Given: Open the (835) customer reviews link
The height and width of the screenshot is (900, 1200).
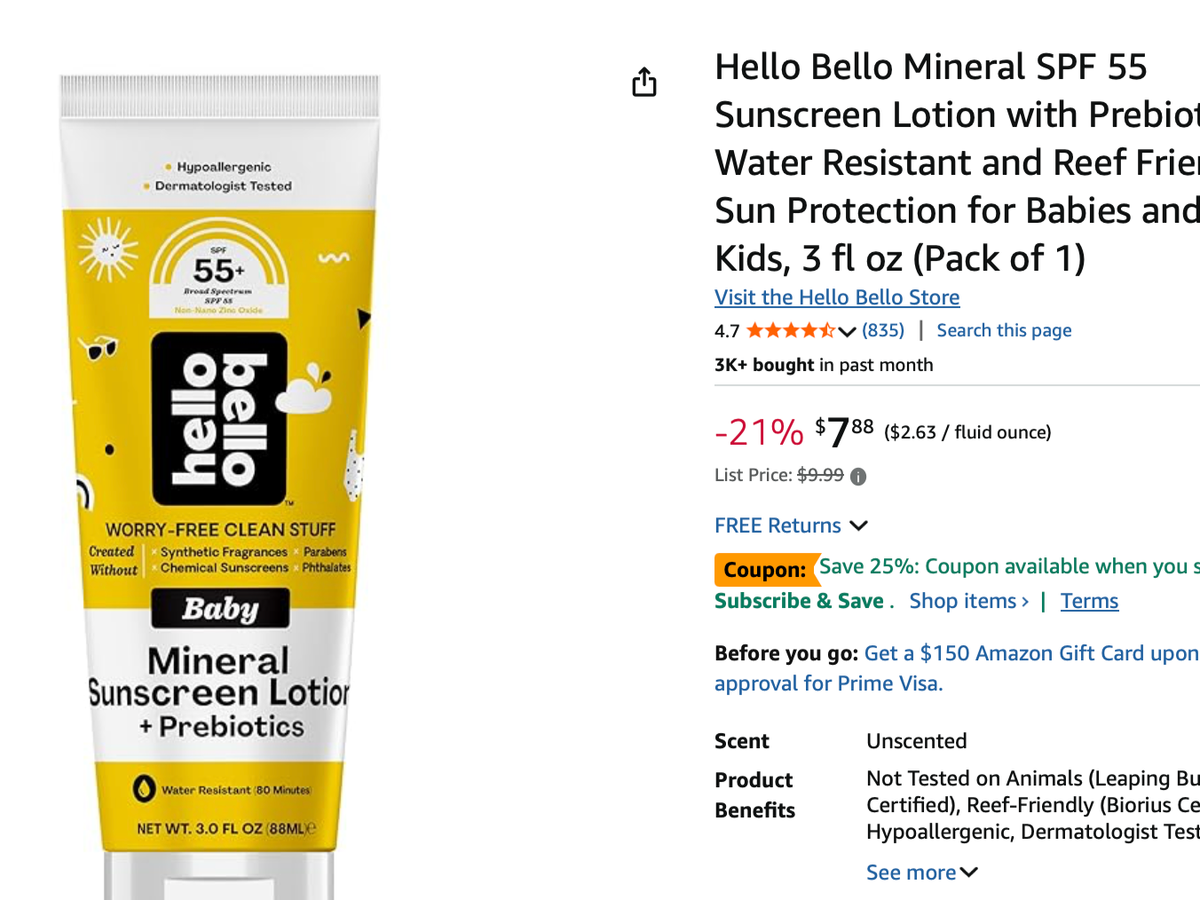Looking at the screenshot, I should (883, 330).
